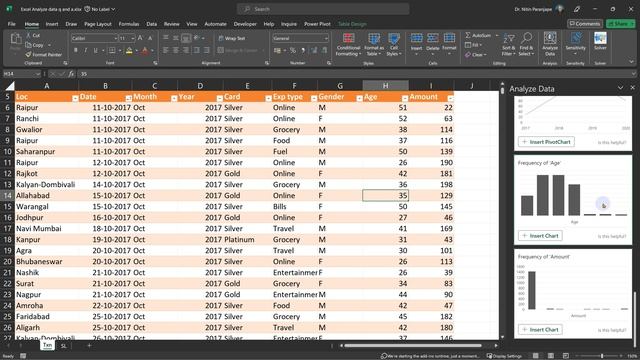The image size is (640, 360).
Task: Toggle Wrap Text
Action: [x=232, y=38]
